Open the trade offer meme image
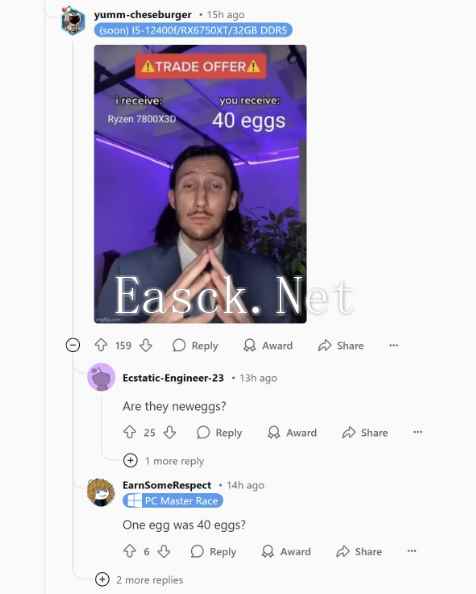 (200, 184)
